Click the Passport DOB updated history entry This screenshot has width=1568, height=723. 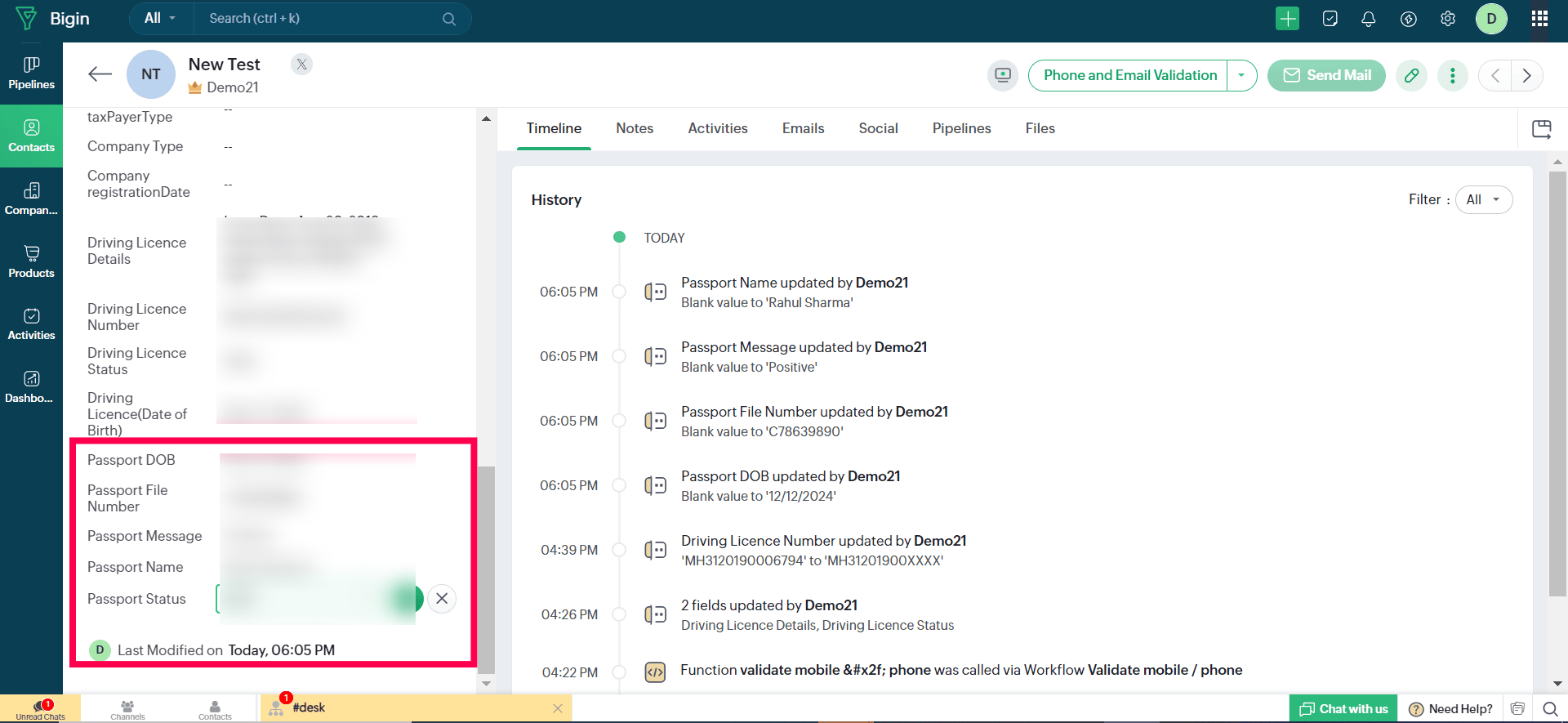click(791, 485)
